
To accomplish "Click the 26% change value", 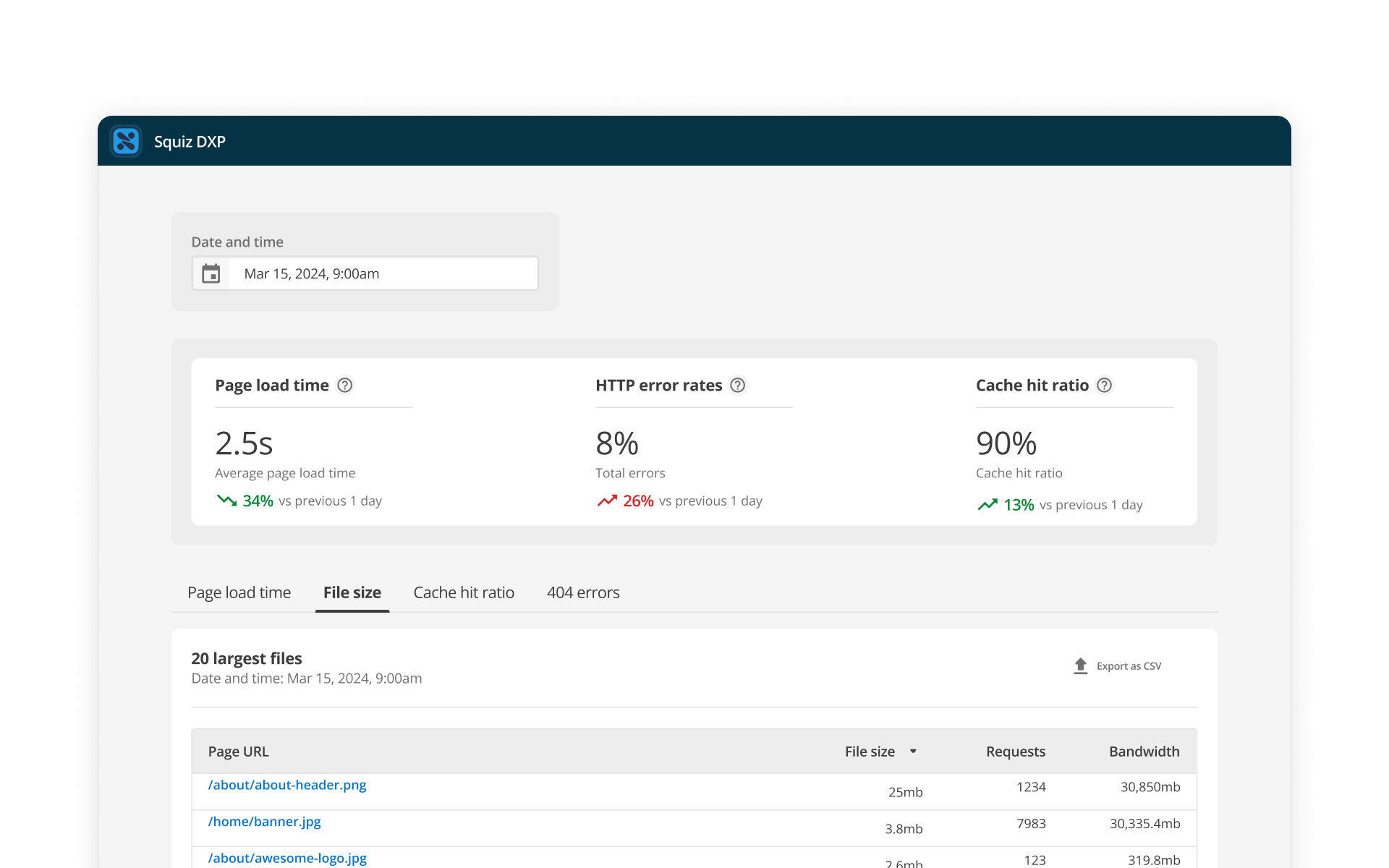I will pos(638,501).
